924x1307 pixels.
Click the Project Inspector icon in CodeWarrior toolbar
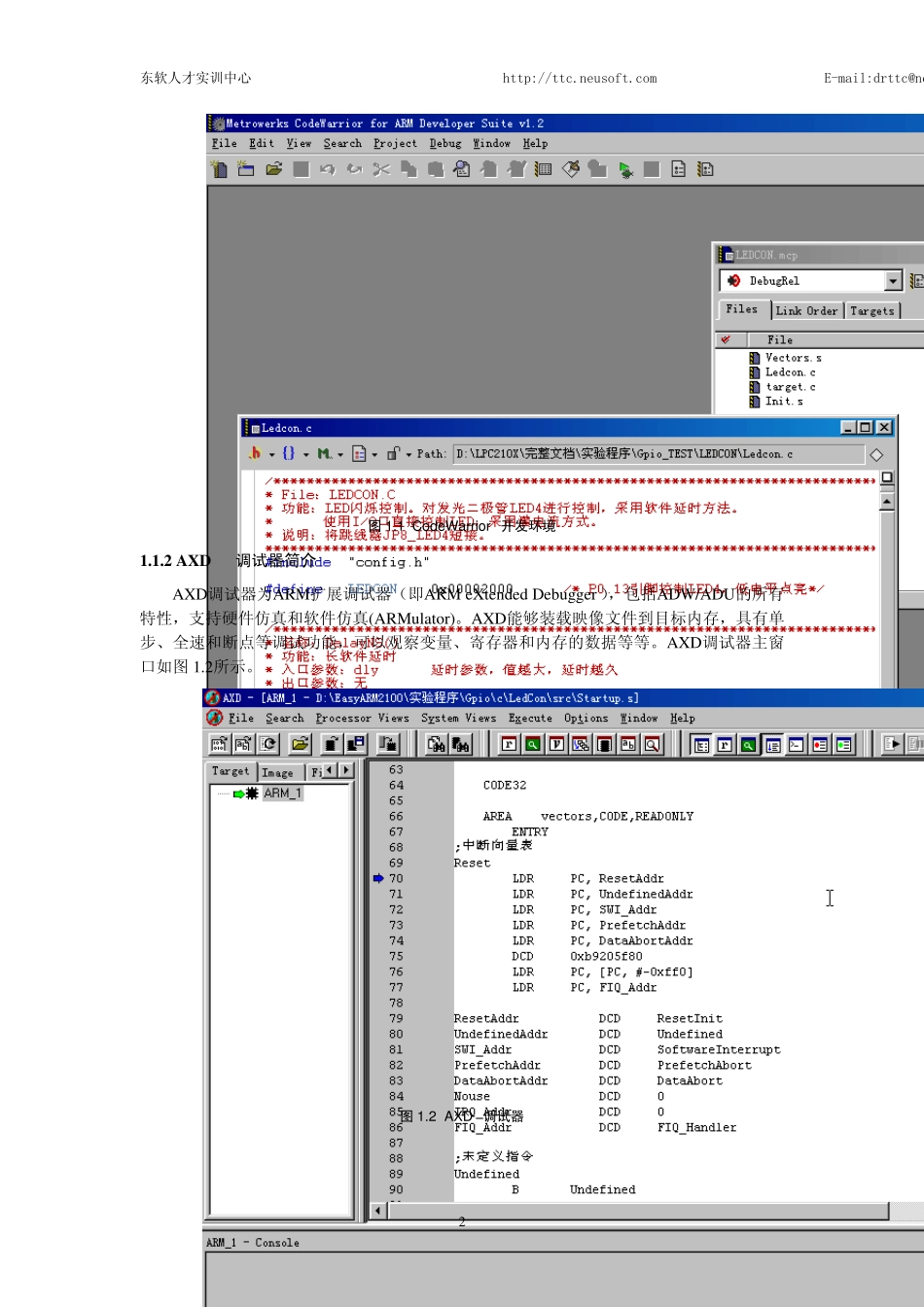[x=679, y=169]
